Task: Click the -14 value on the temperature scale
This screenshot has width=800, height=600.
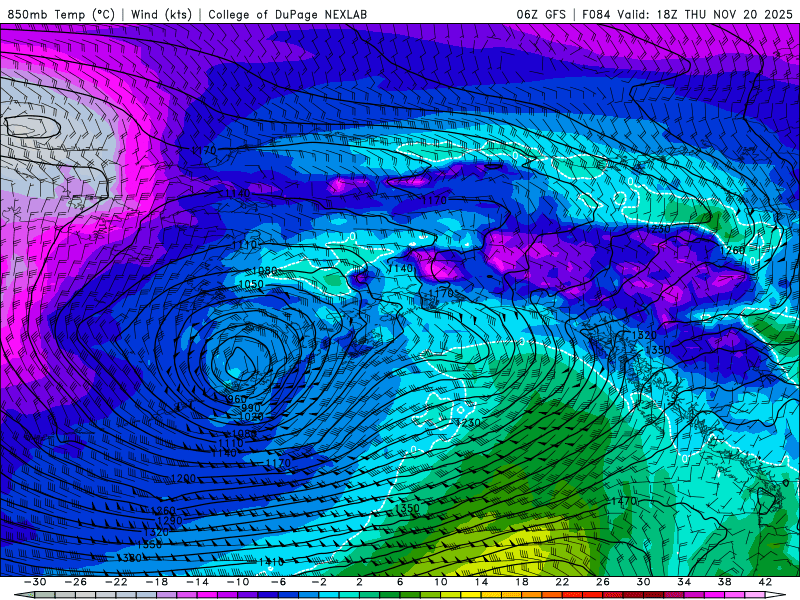Action: (x=197, y=582)
